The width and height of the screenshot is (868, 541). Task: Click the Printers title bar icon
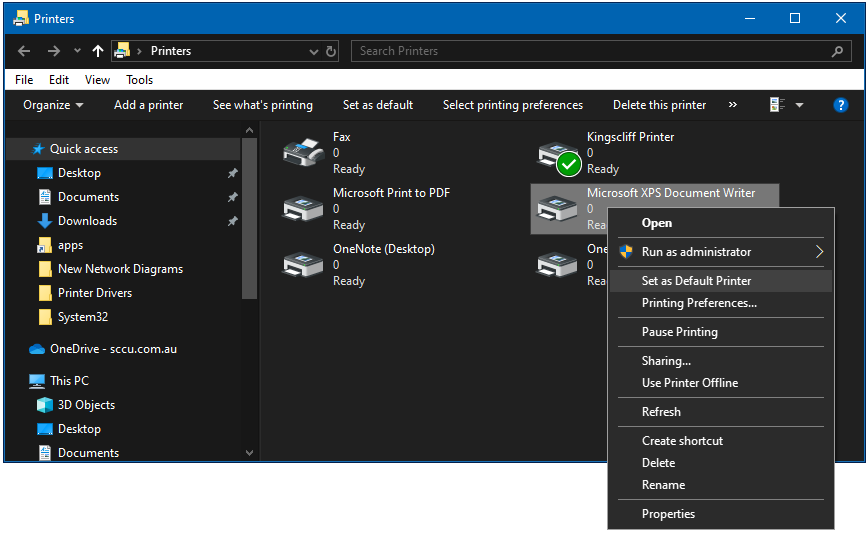[x=21, y=18]
